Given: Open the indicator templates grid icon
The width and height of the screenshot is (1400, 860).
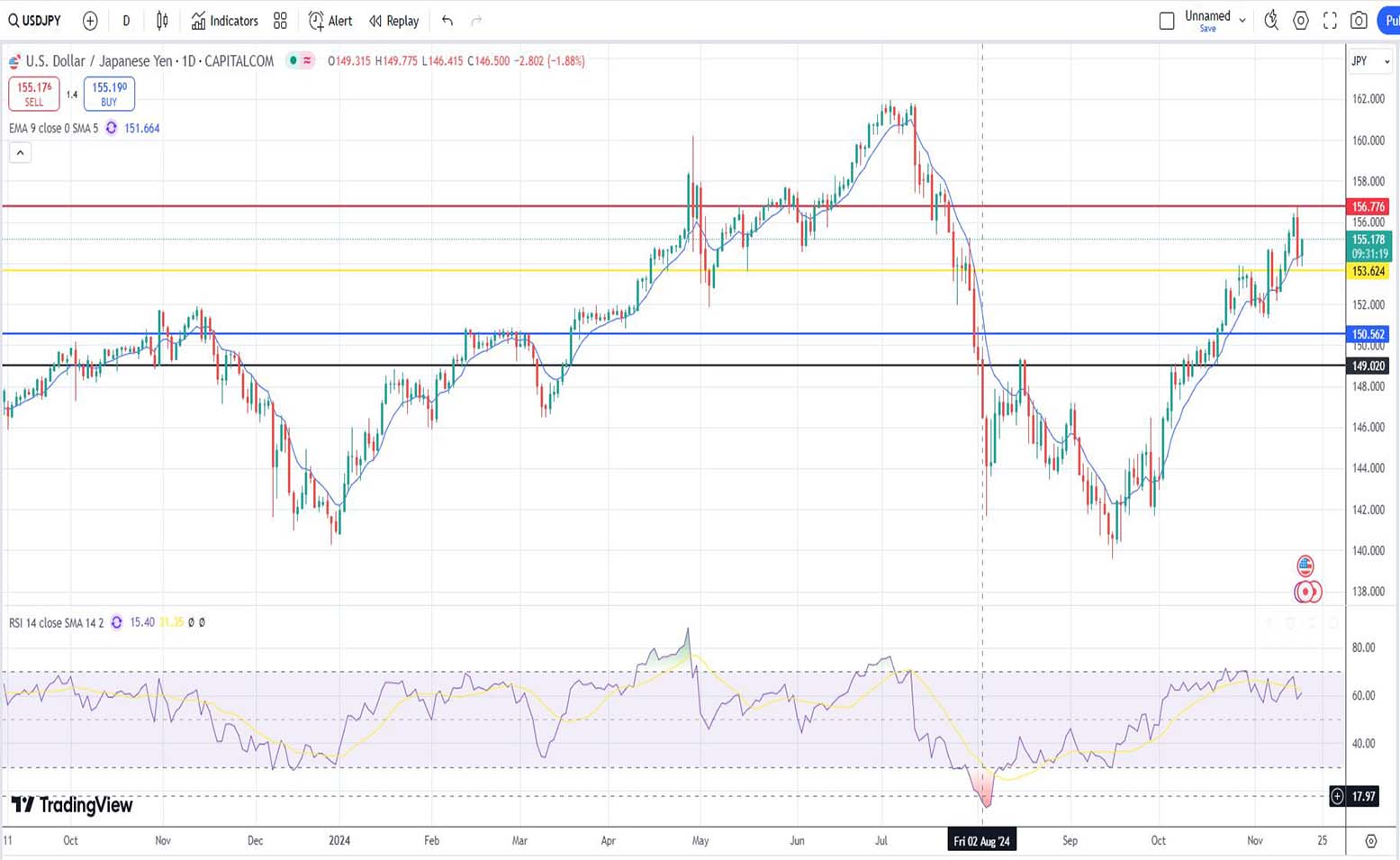Looking at the screenshot, I should click(280, 21).
